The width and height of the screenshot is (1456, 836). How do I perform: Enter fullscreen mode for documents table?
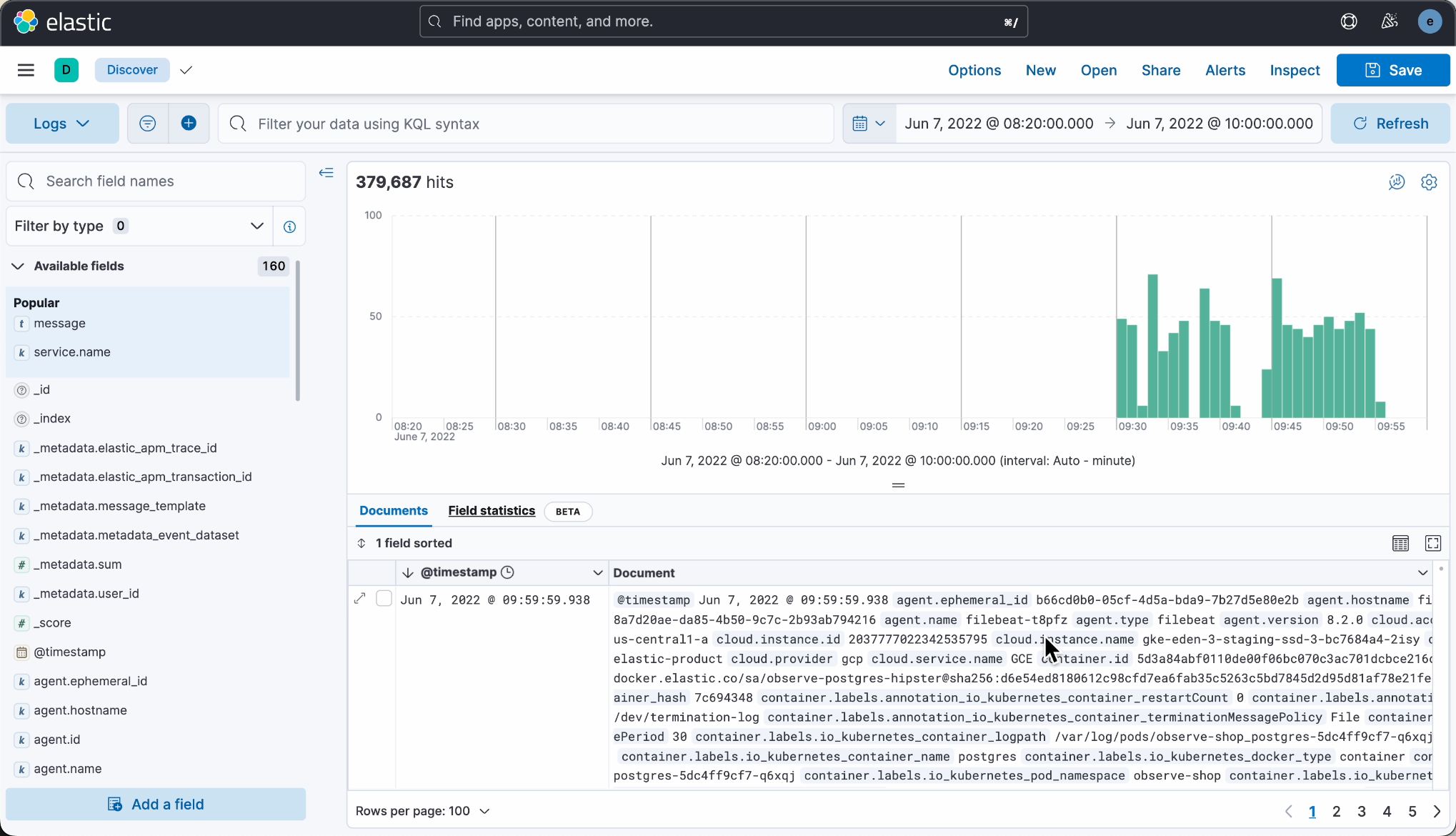coord(1433,543)
